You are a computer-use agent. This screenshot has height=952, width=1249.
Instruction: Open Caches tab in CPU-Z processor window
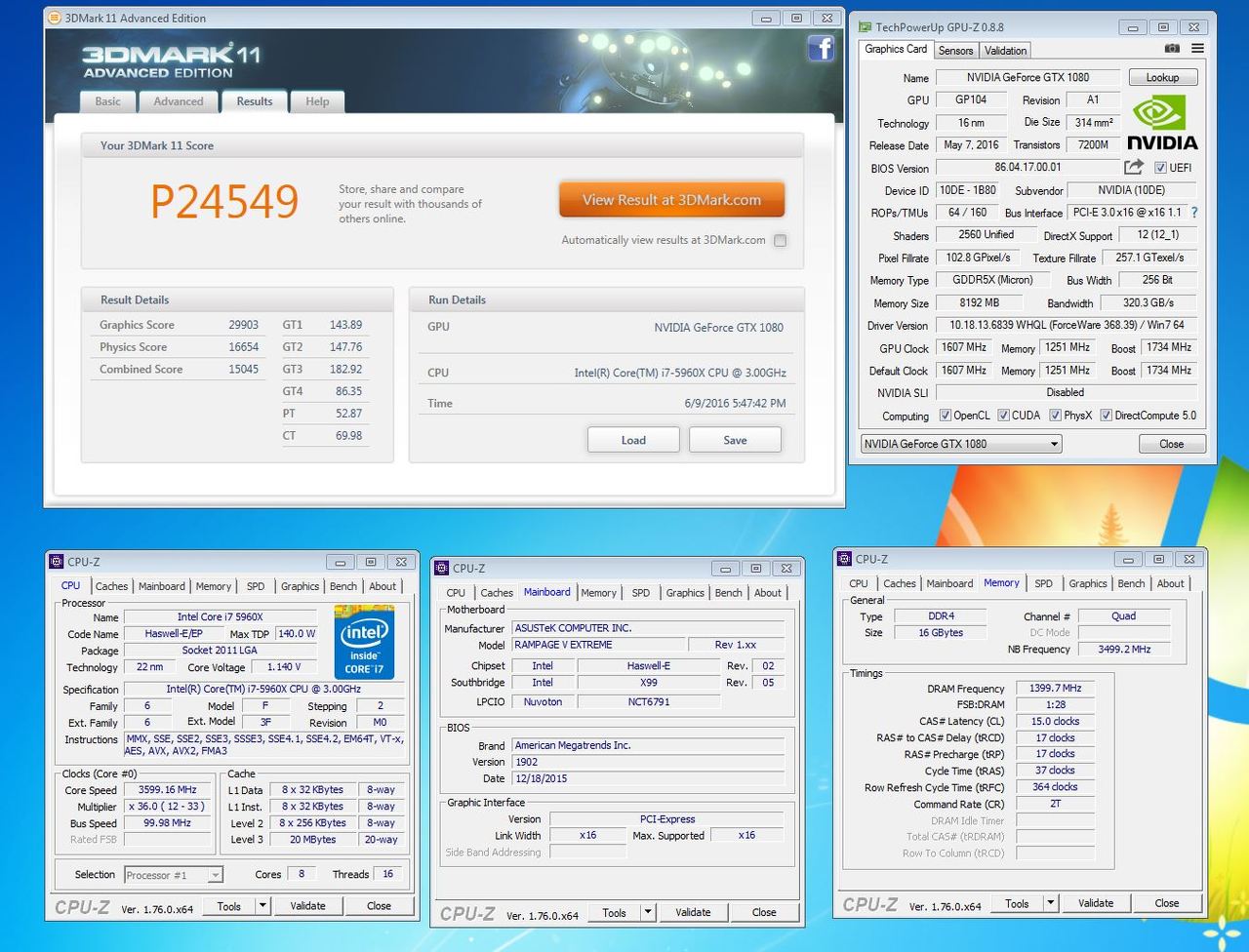click(111, 586)
